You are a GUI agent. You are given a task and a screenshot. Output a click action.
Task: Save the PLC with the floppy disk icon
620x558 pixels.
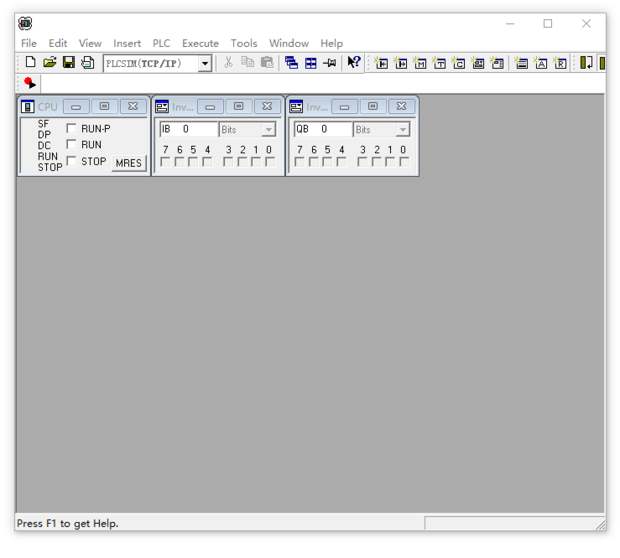coord(68,63)
